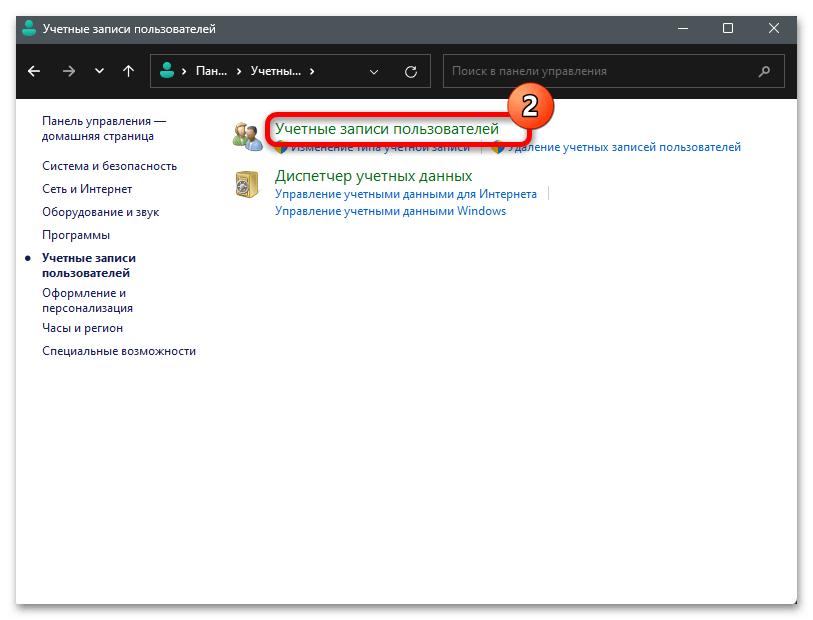Click the Панель управления breadcrumb segment
The width and height of the screenshot is (813, 620).
click(x=211, y=71)
